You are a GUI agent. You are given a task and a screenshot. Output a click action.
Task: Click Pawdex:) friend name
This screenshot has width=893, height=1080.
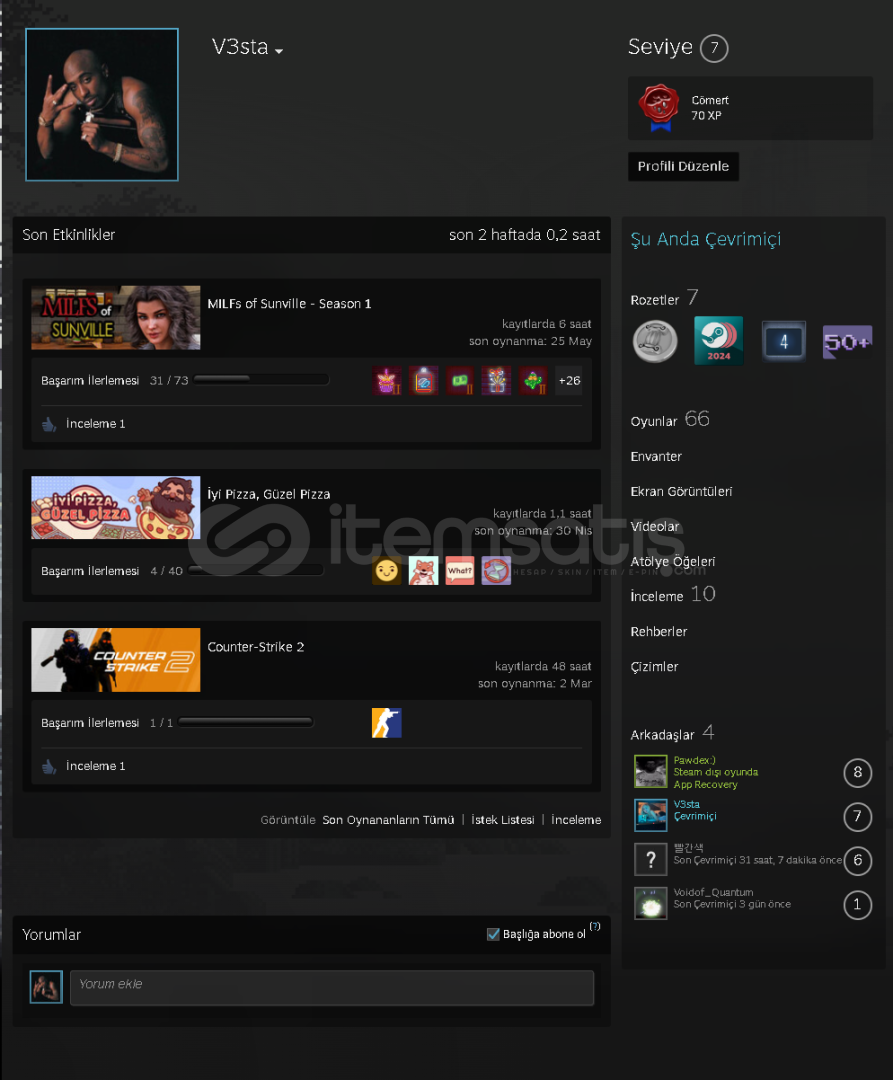(x=694, y=760)
